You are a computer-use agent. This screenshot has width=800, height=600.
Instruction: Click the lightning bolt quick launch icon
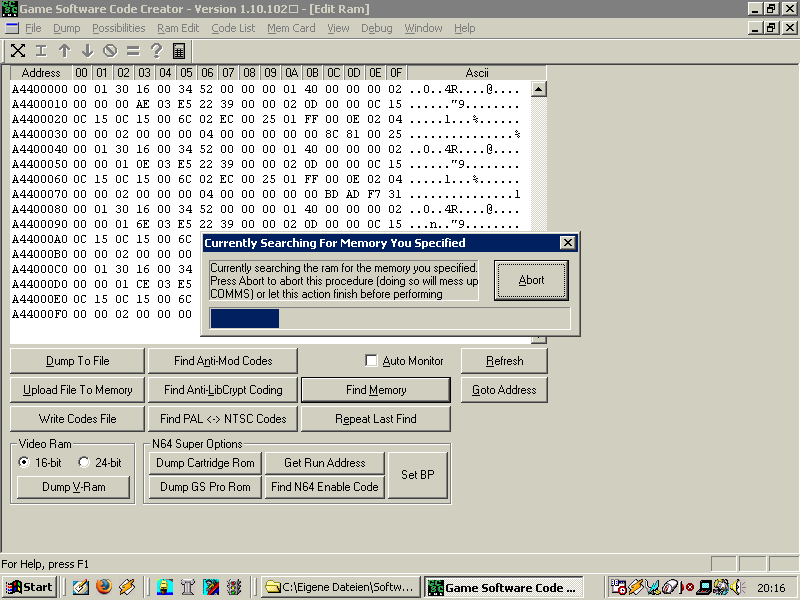click(127, 587)
